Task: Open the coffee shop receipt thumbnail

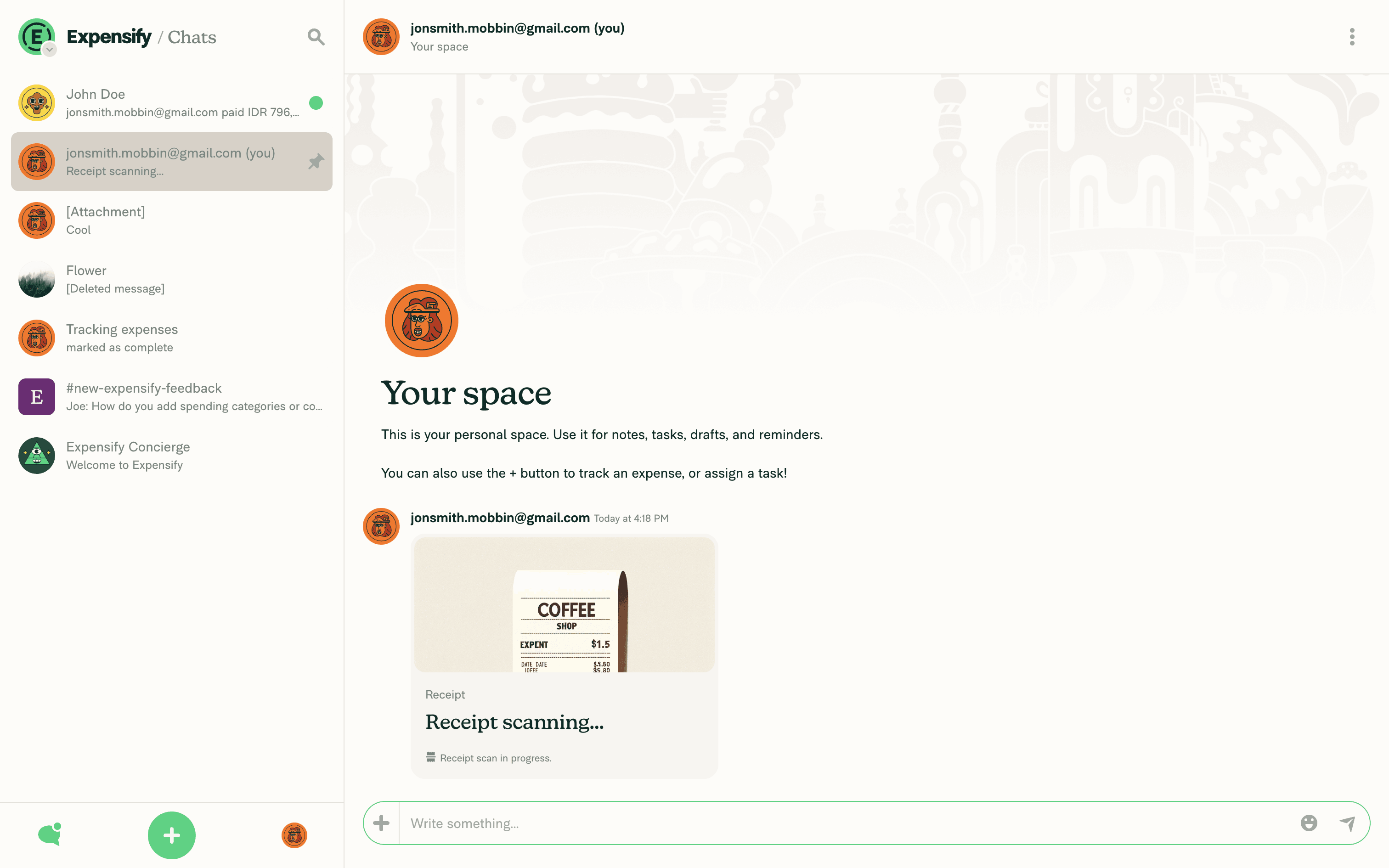Action: [x=564, y=604]
